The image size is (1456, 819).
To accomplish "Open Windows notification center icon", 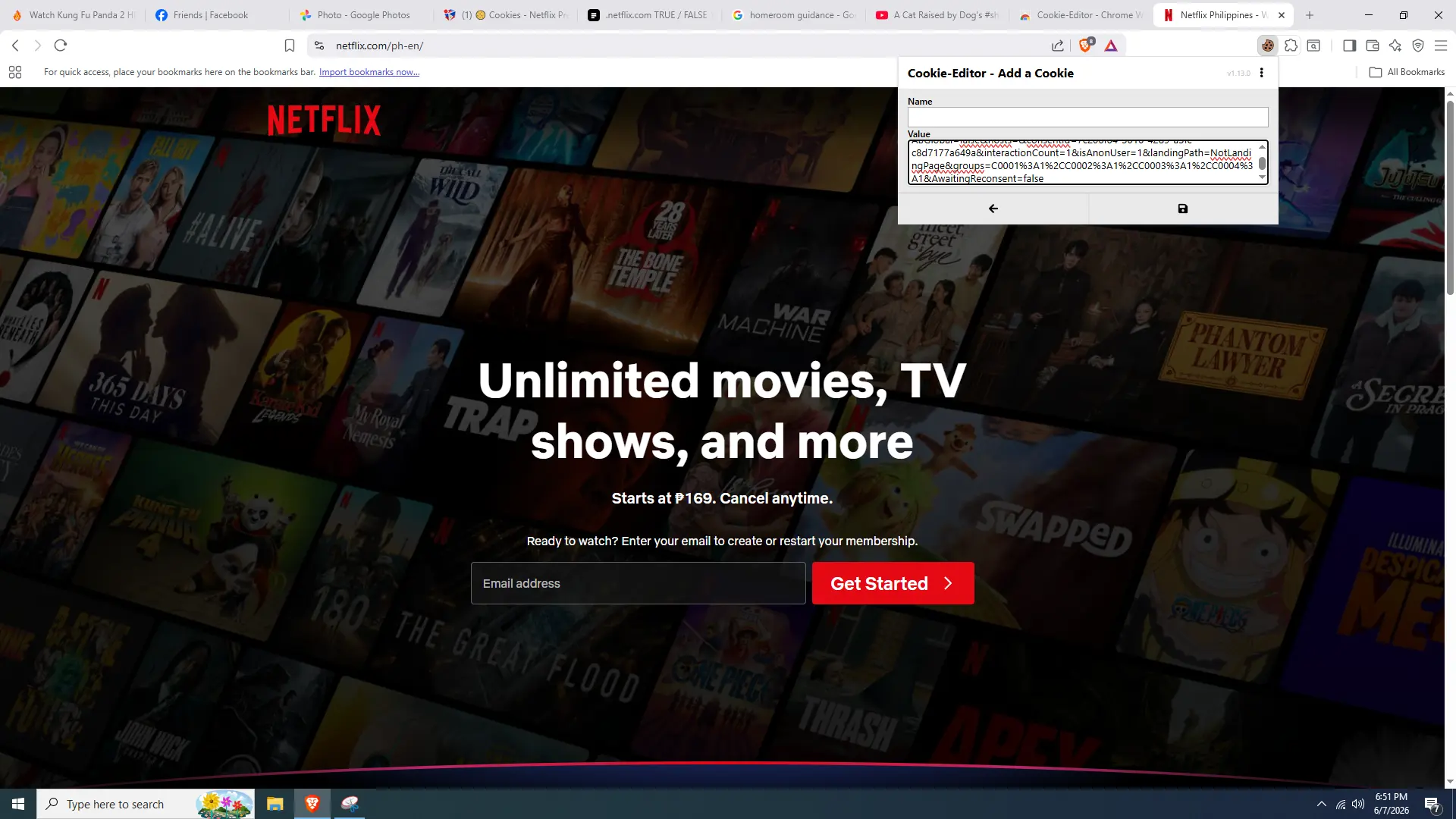I will tap(1432, 804).
